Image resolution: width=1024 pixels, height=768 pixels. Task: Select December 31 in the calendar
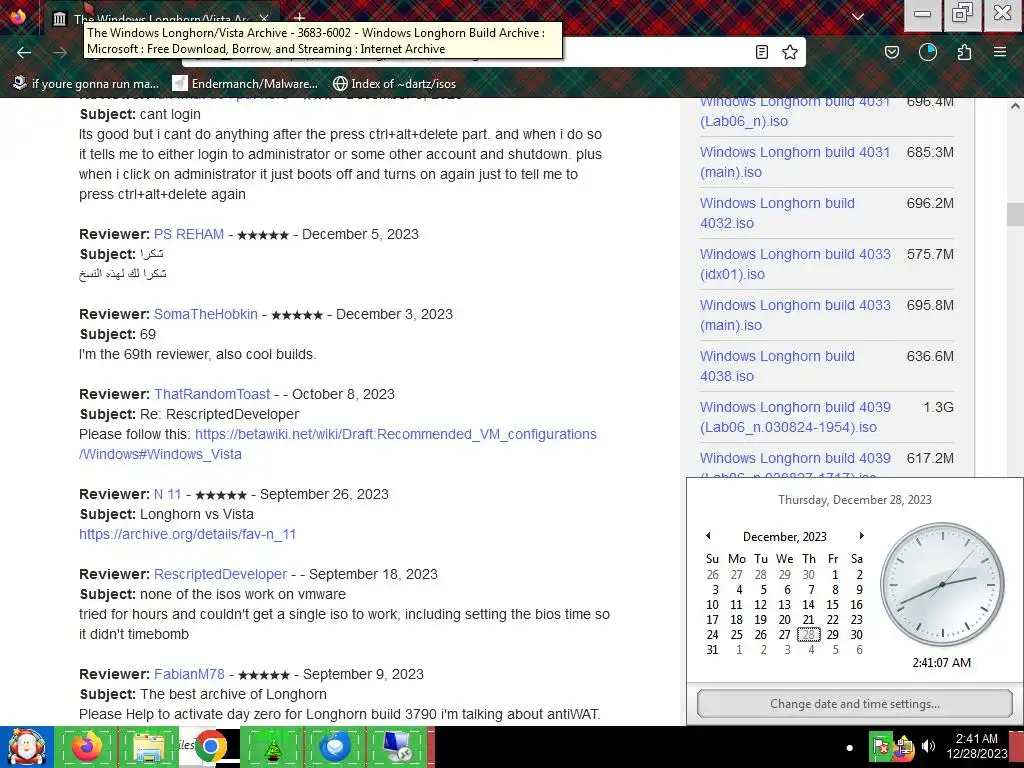pos(712,649)
